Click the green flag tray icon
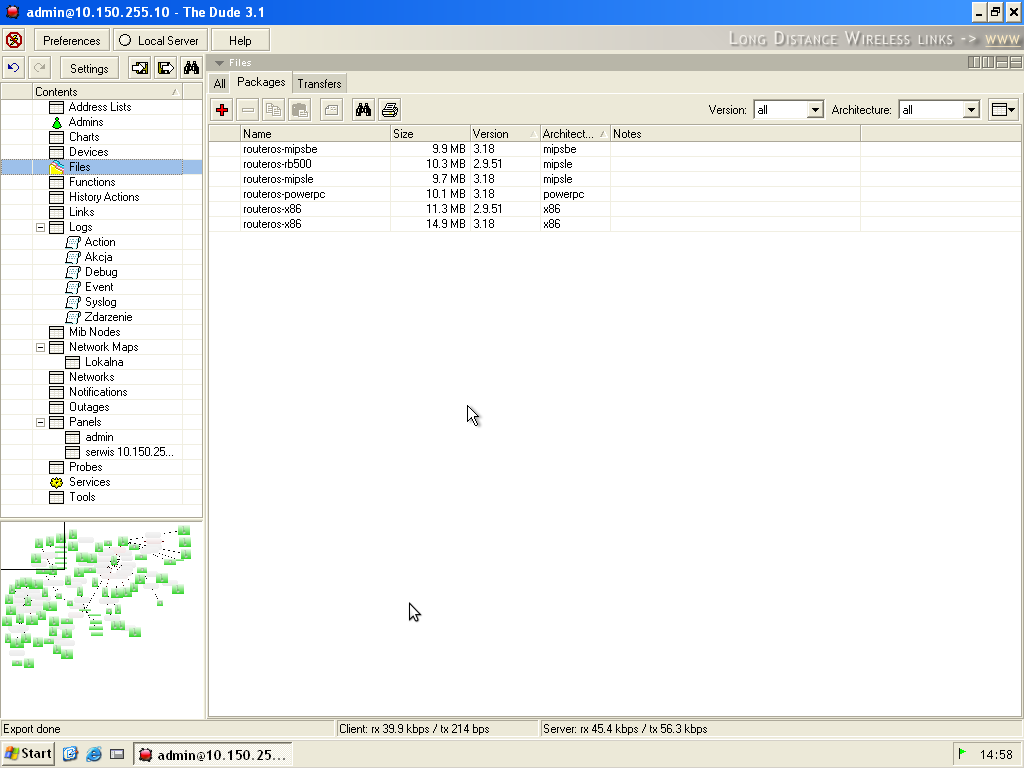 pos(962,754)
